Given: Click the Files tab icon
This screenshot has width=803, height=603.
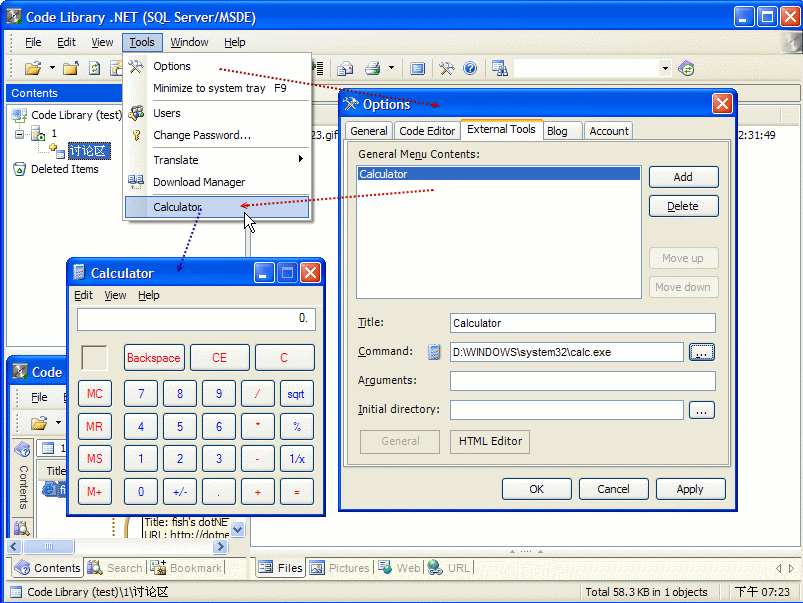Looking at the screenshot, I should coord(265,568).
